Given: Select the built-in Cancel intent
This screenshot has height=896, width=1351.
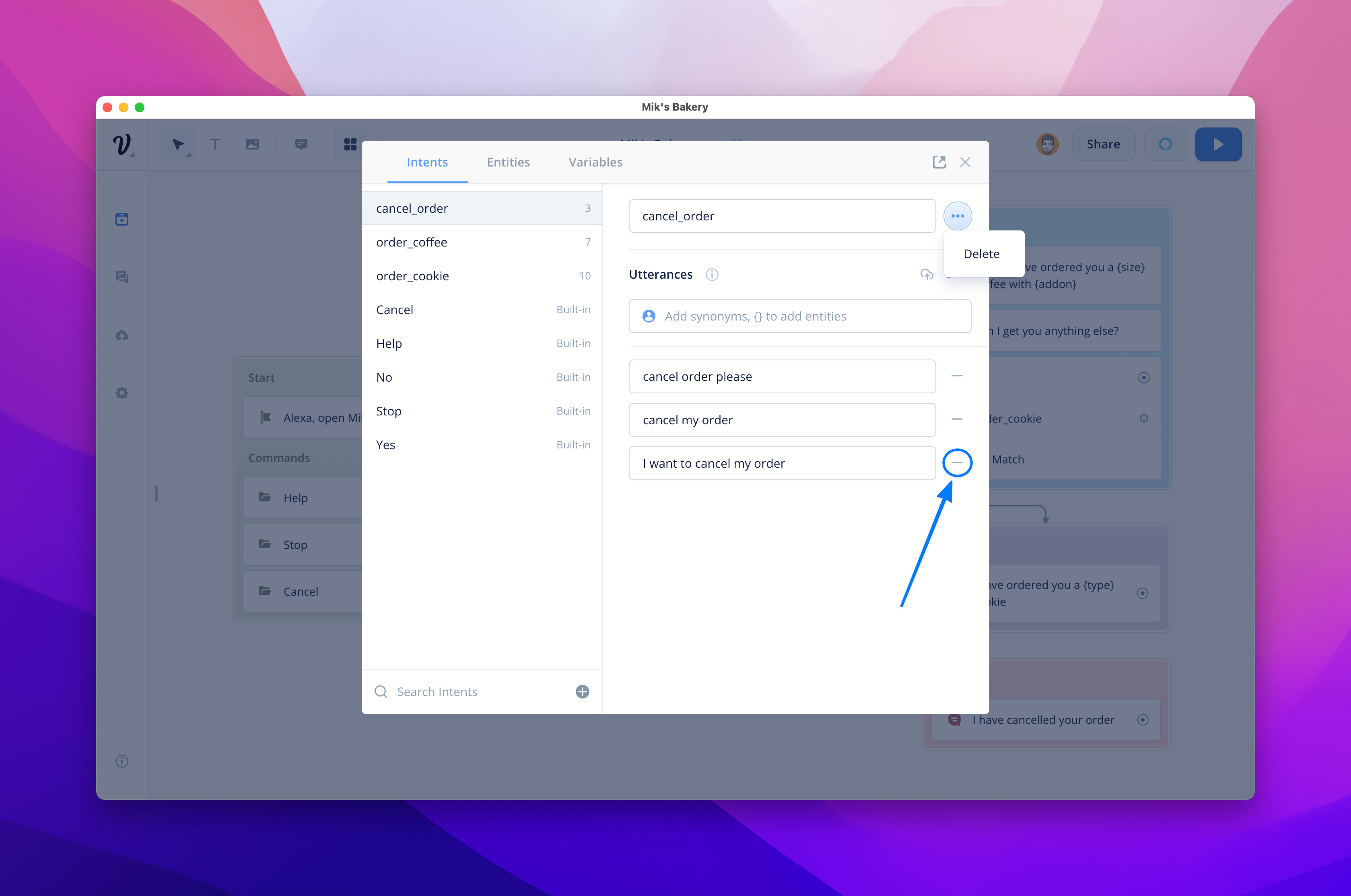Looking at the screenshot, I should (482, 310).
